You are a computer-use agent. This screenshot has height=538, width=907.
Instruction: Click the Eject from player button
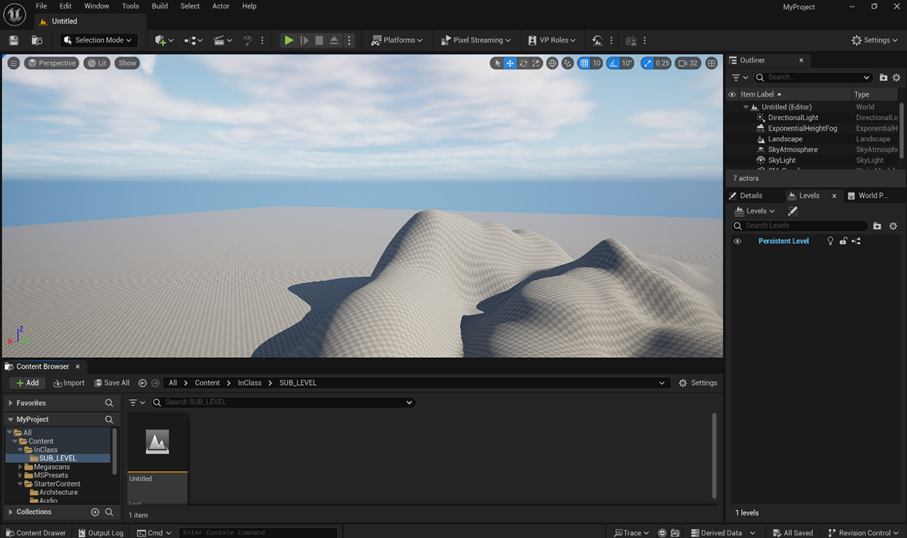pos(334,40)
